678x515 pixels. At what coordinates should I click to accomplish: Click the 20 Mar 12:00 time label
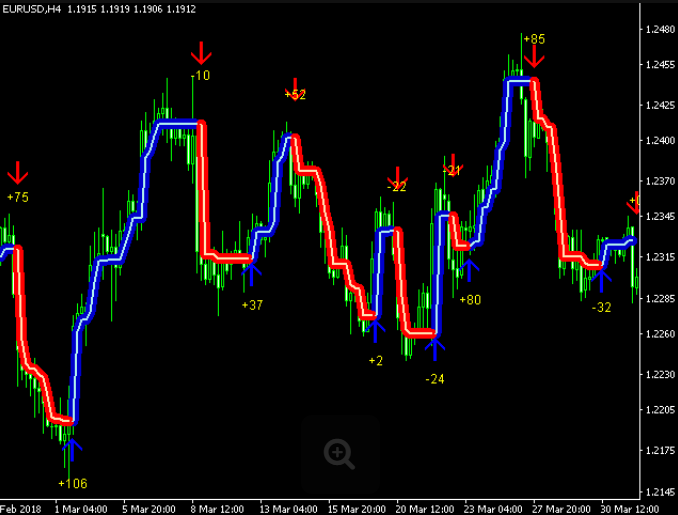tap(425, 509)
